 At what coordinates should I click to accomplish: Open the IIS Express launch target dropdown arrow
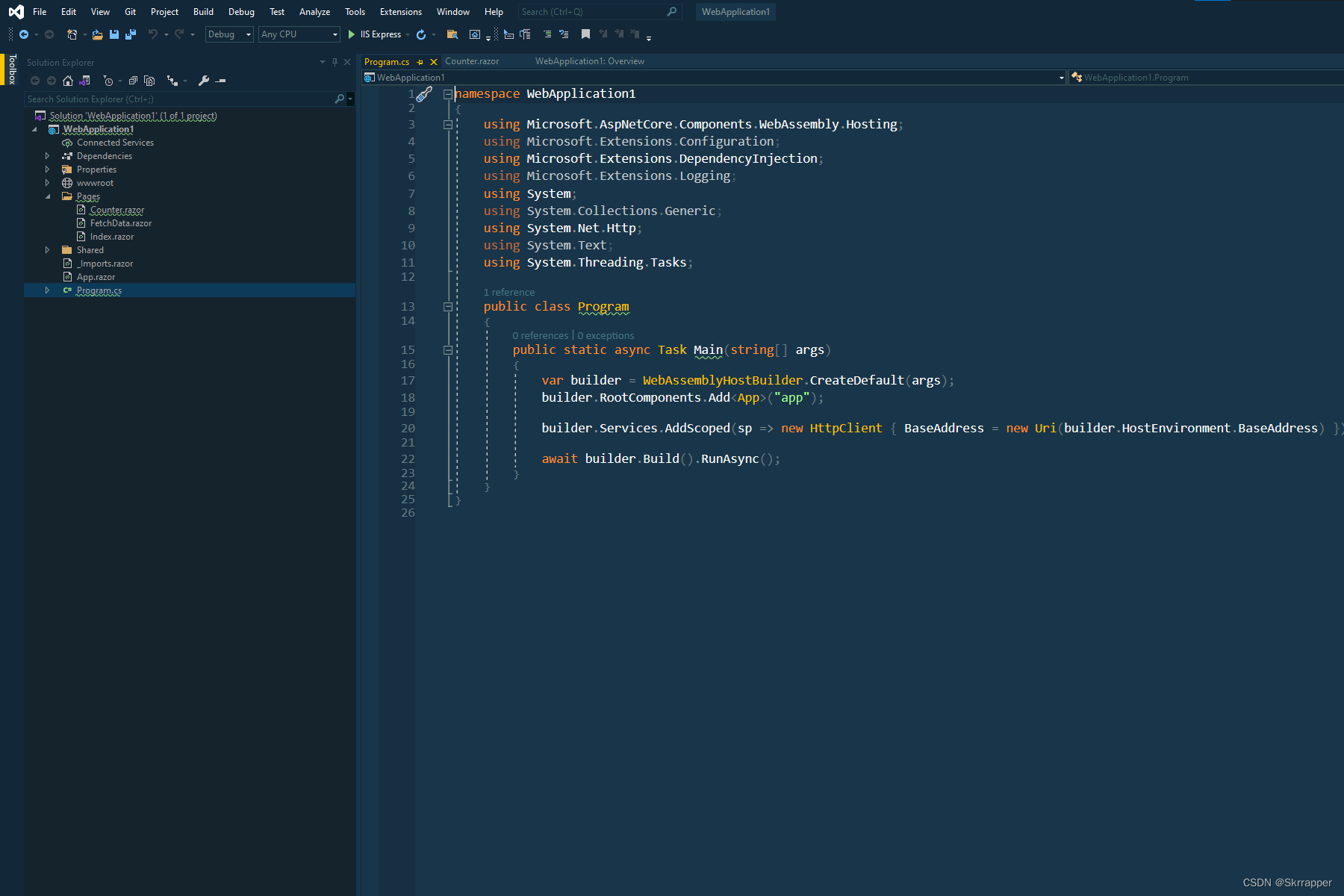pos(408,34)
